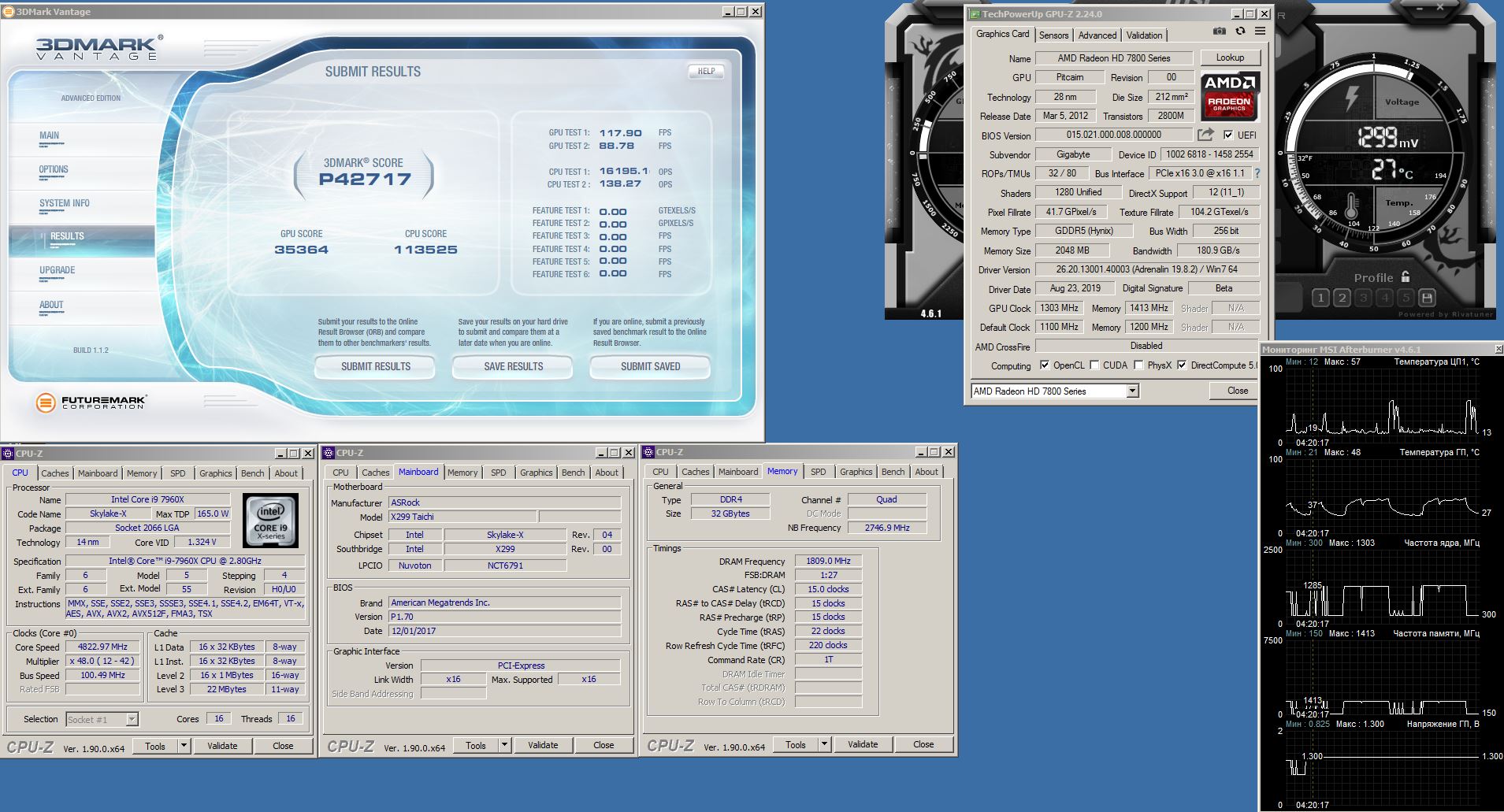Open the GPU-Z hamburger menu
This screenshot has height=812, width=1504.
click(x=1260, y=32)
